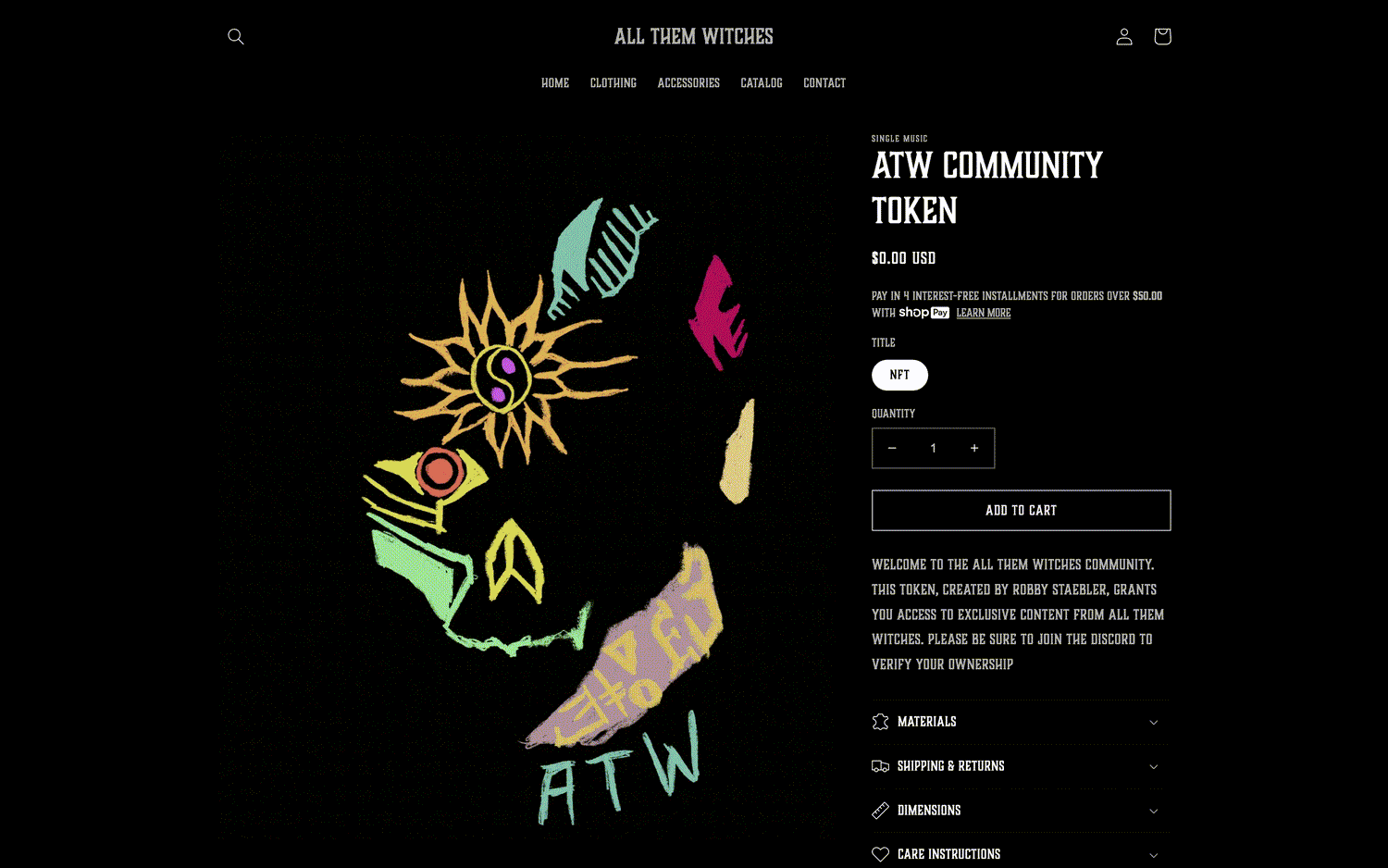The image size is (1388, 868).
Task: Click the quantity input field
Action: (933, 448)
